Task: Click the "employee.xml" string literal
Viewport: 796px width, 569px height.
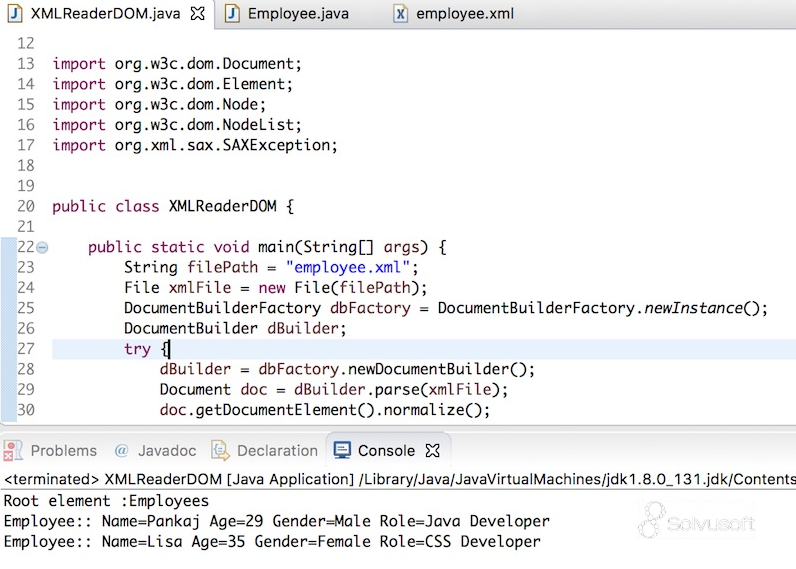Action: point(347,267)
